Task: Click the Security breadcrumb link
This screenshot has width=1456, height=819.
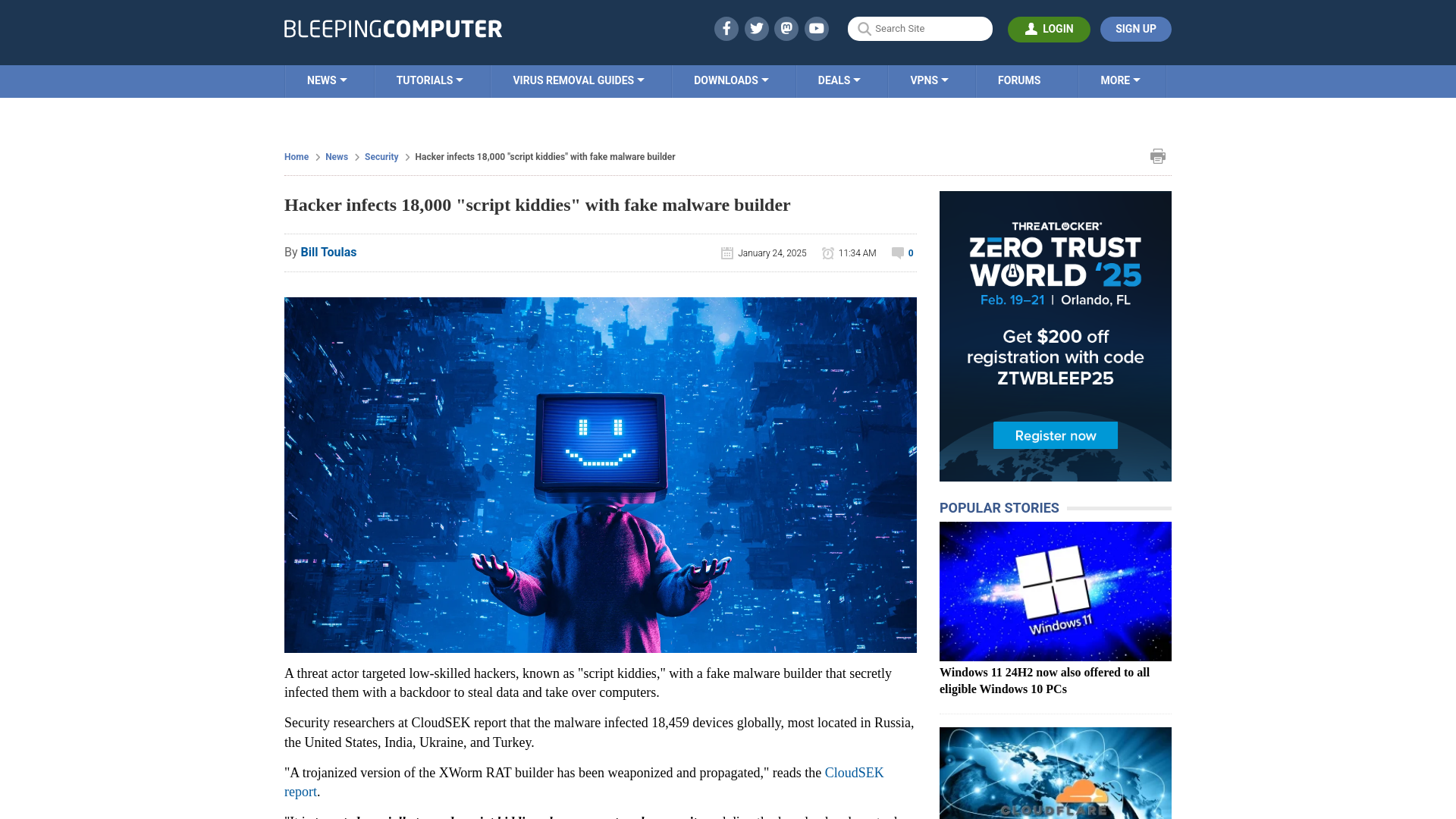Action: pyautogui.click(x=381, y=156)
